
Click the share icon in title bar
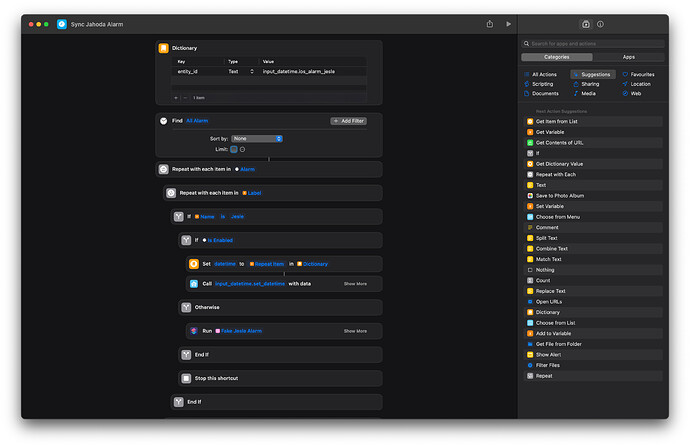[490, 24]
